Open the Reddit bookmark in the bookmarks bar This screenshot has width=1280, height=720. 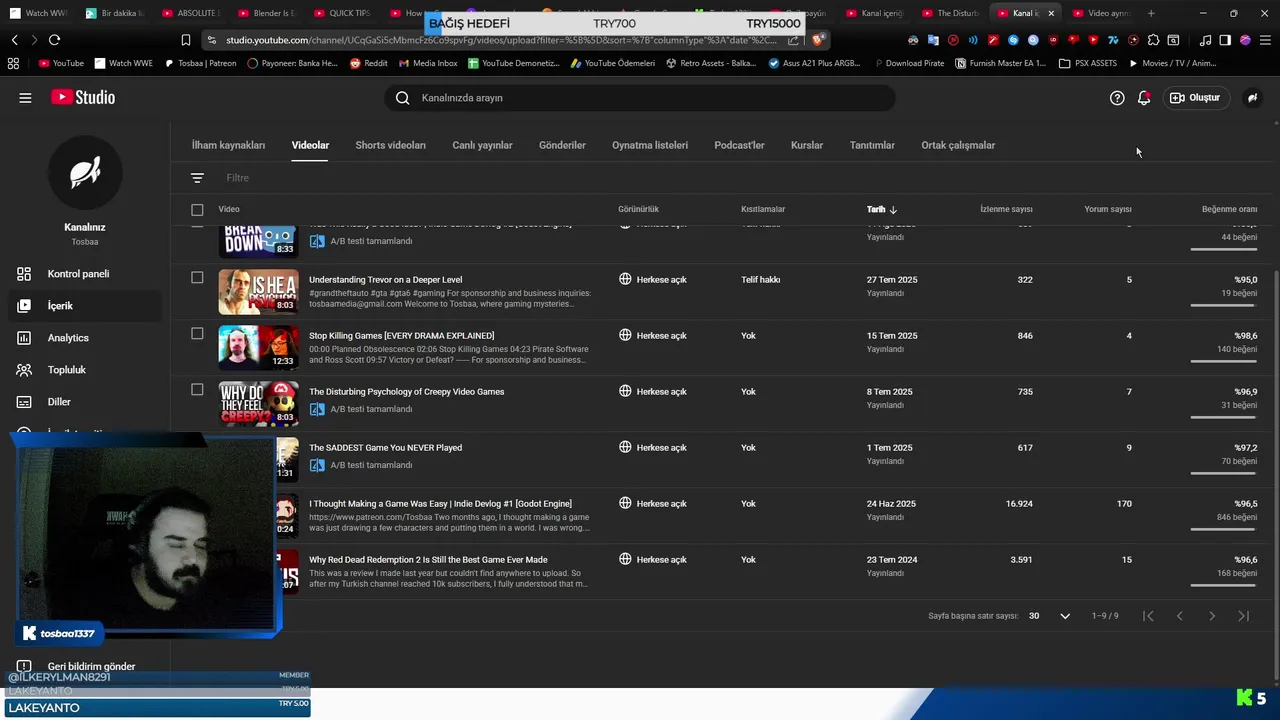coord(369,63)
